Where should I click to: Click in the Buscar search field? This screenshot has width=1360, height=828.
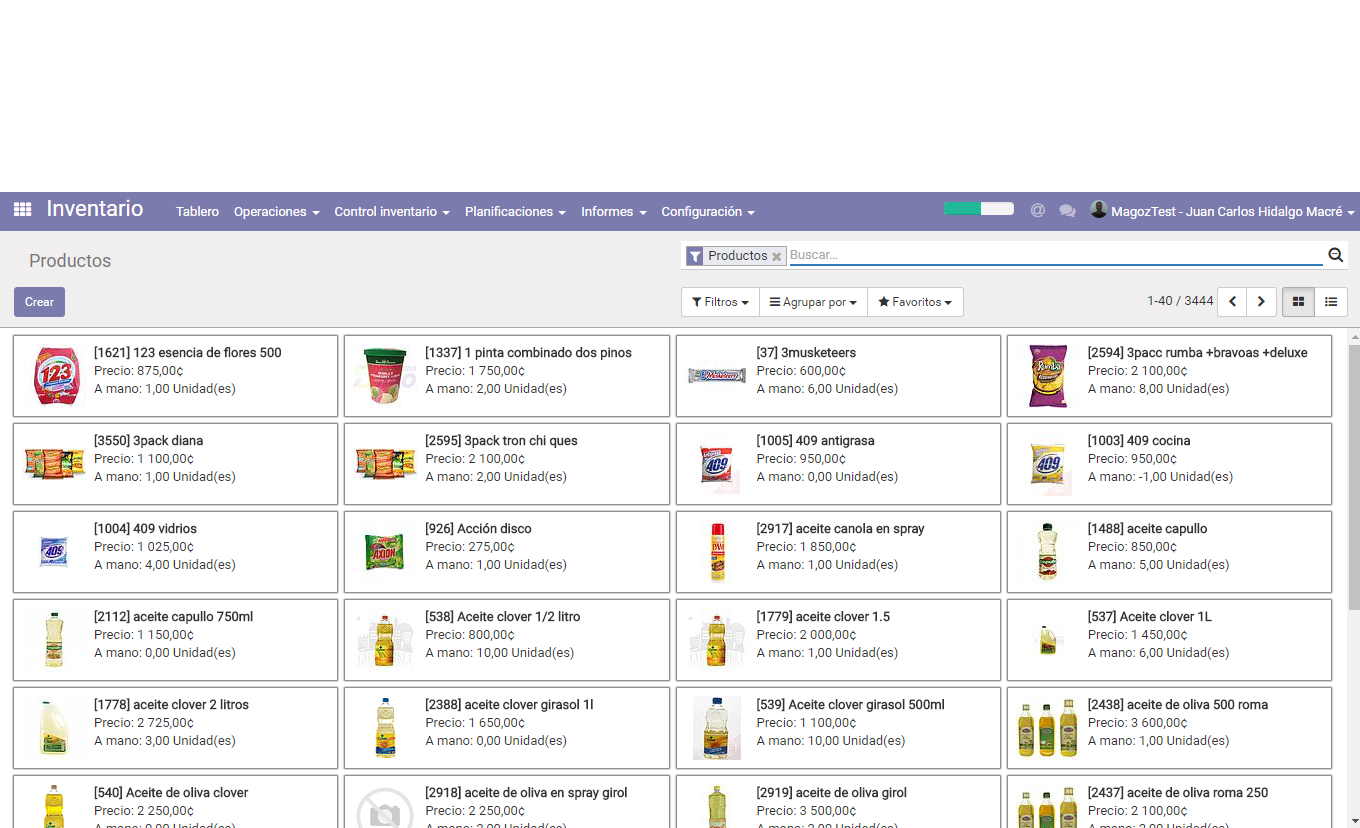pyautogui.click(x=1055, y=255)
